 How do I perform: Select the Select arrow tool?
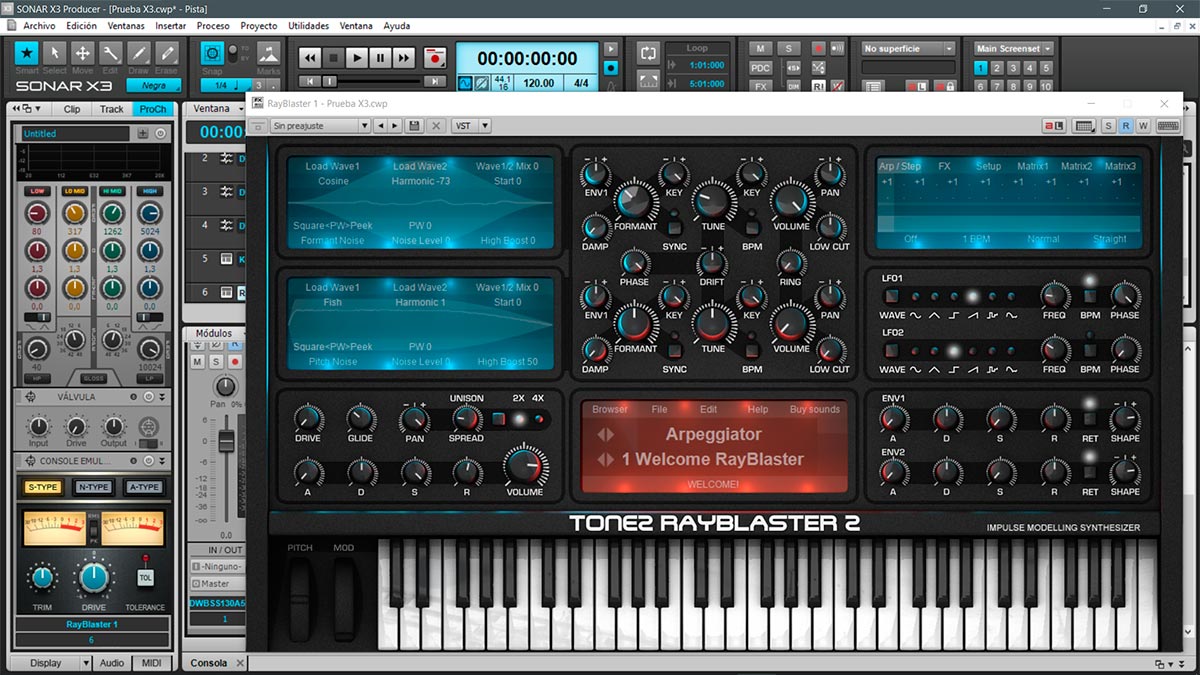pos(55,53)
